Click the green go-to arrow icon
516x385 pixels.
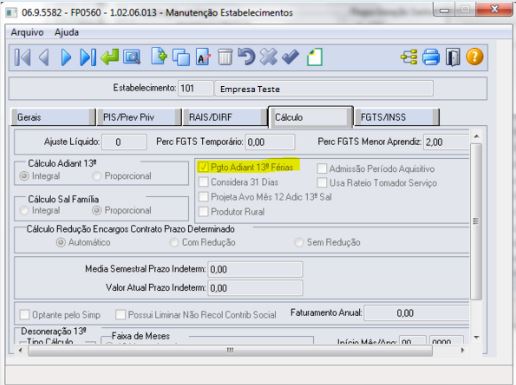point(110,57)
